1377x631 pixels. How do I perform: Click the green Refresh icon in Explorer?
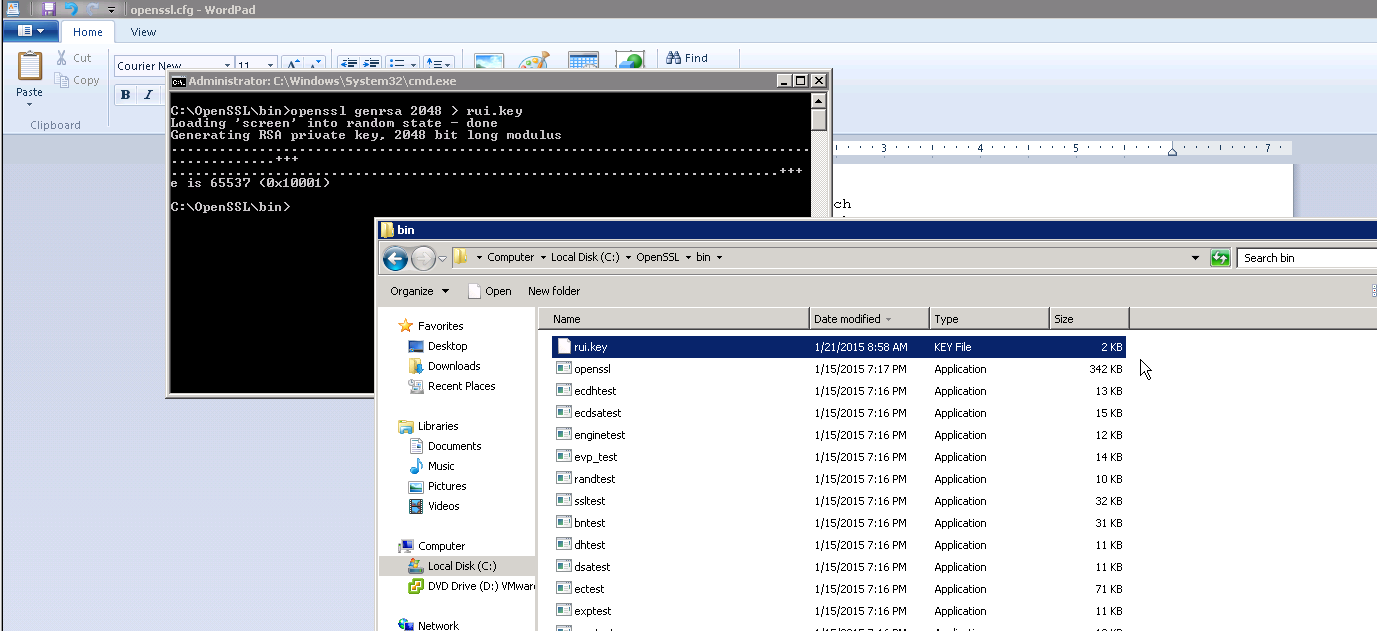1220,258
